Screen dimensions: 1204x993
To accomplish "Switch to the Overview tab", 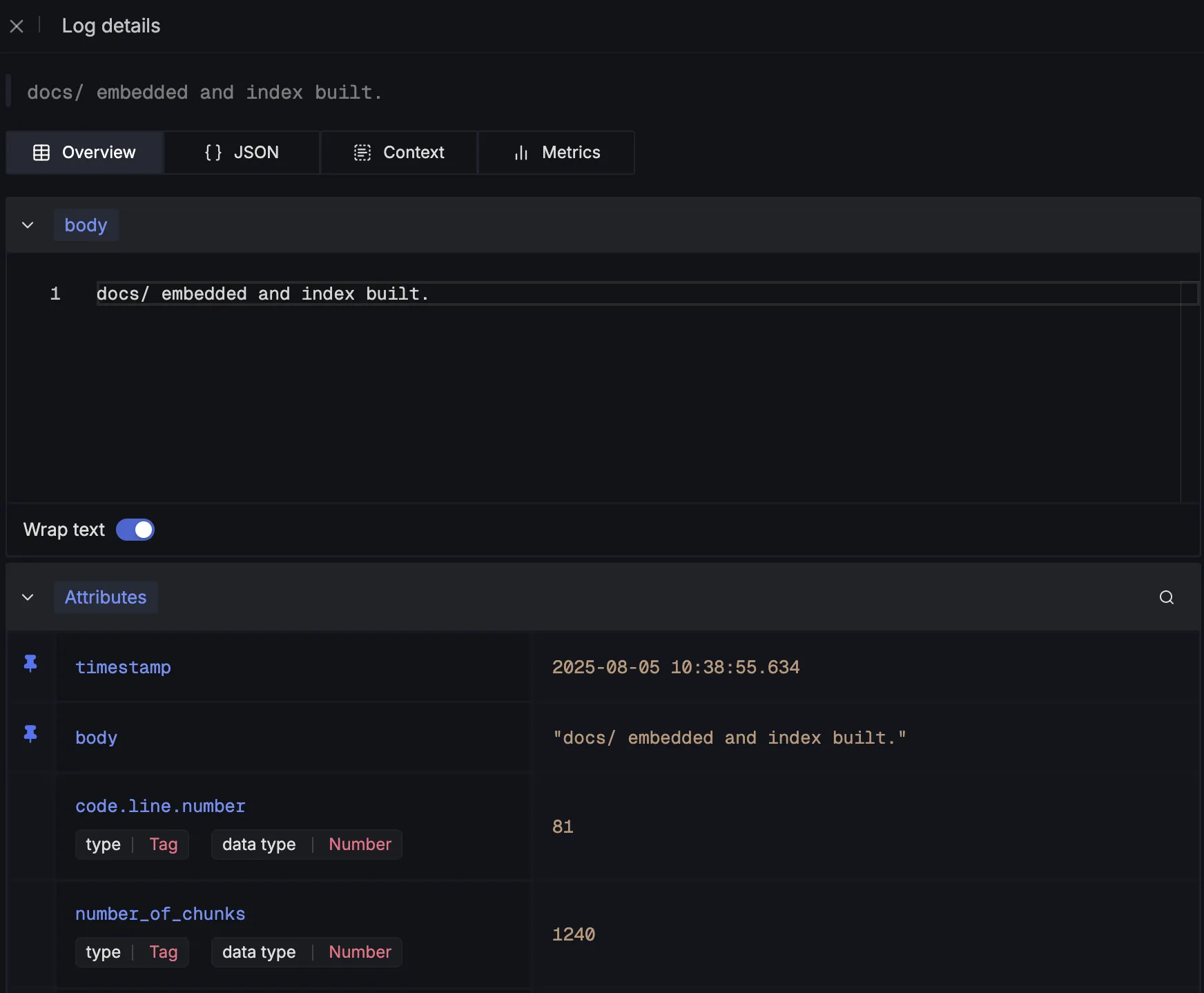I will click(x=84, y=153).
